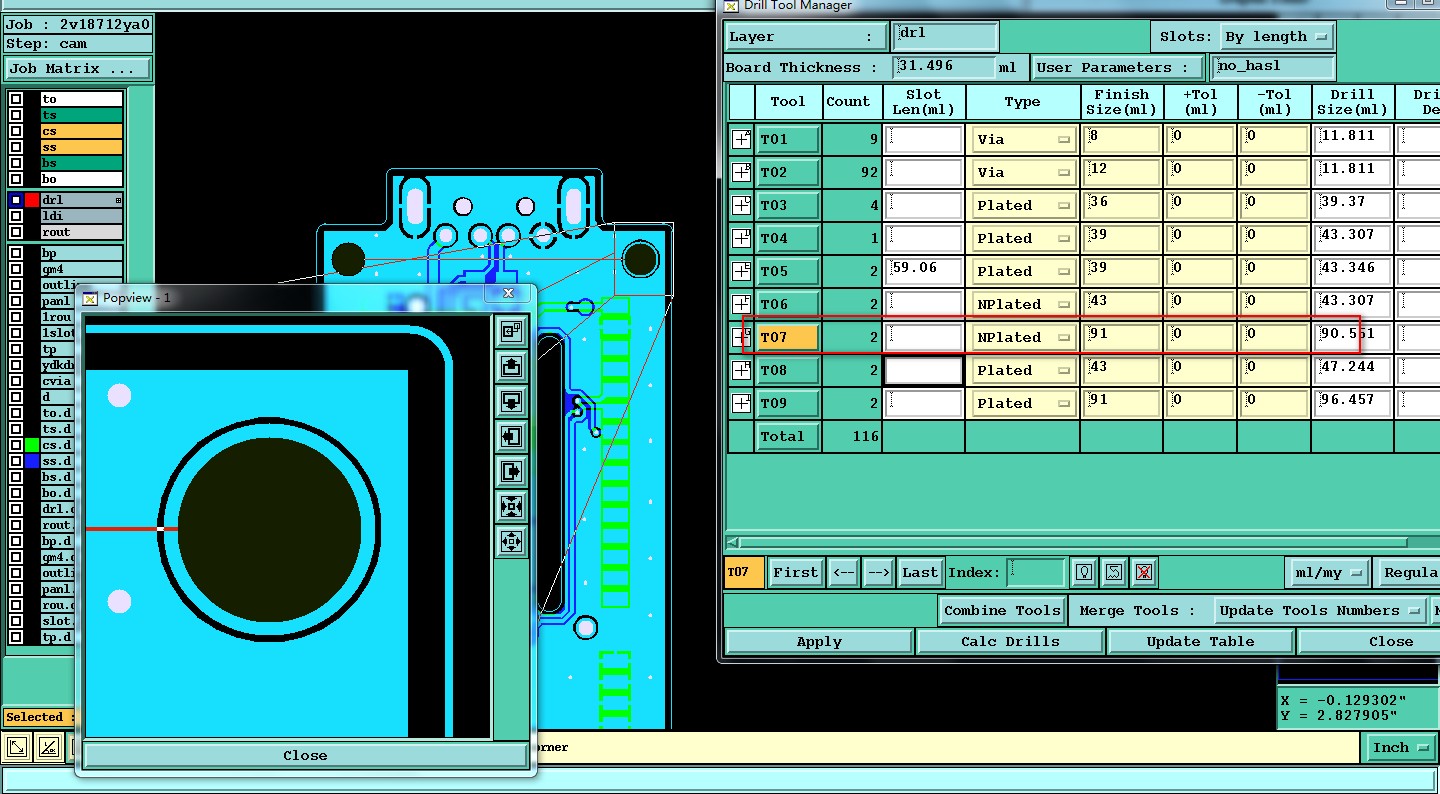
Task: Click the next tool arrow button (-->)
Action: 878,573
